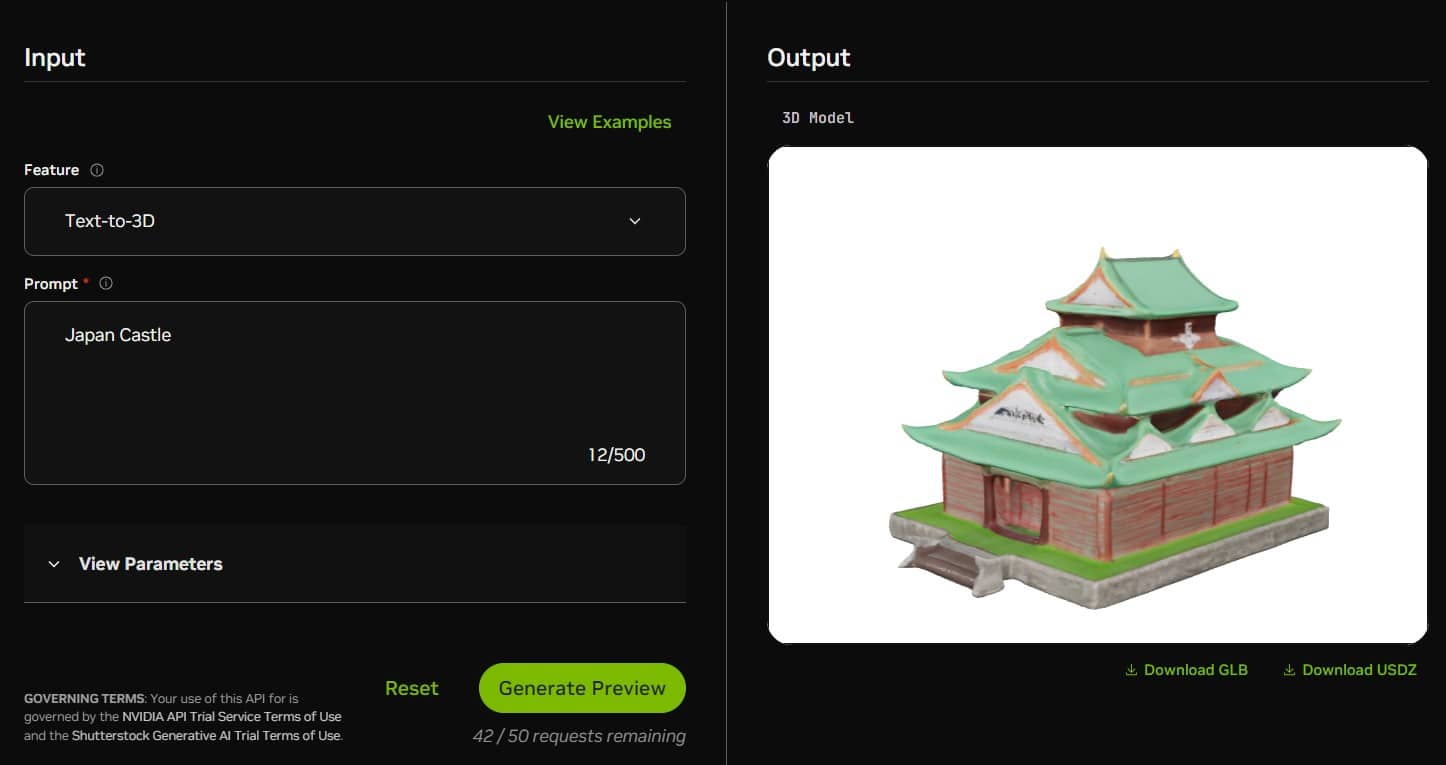Click the chevron inside the Feature selector
The image size is (1446, 765).
(635, 221)
